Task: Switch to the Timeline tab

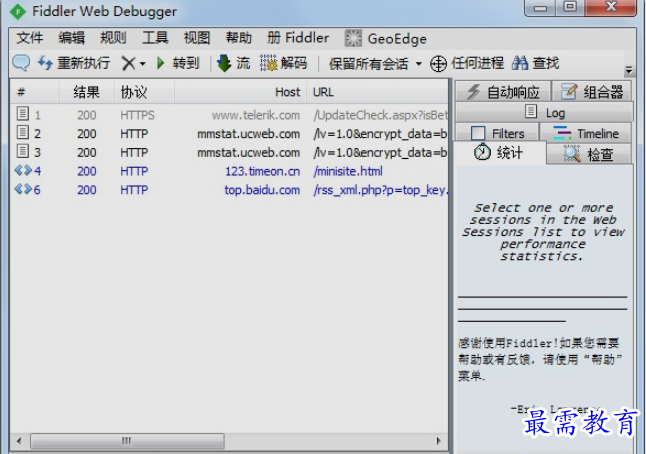Action: 585,133
